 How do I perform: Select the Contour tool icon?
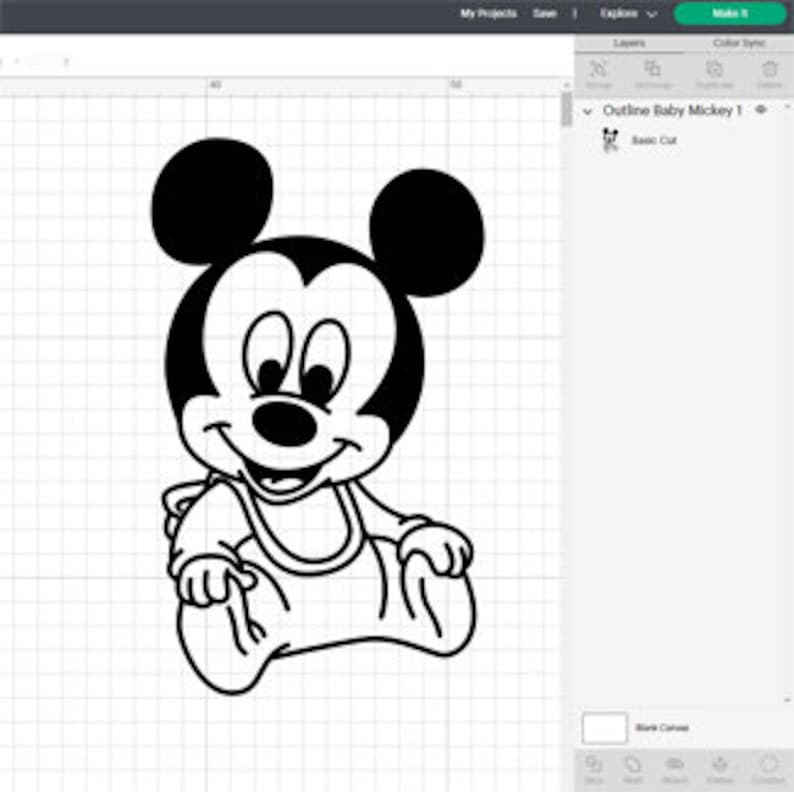pos(768,767)
